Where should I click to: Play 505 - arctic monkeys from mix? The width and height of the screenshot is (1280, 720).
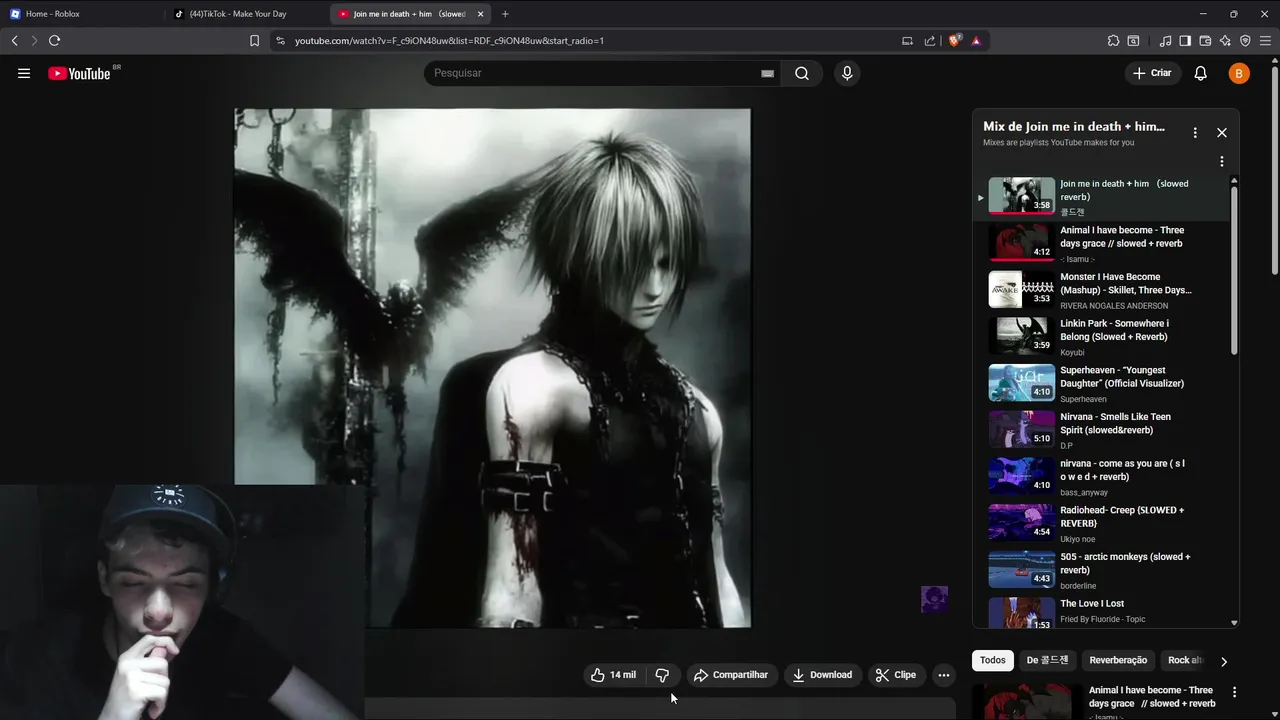tap(1100, 570)
